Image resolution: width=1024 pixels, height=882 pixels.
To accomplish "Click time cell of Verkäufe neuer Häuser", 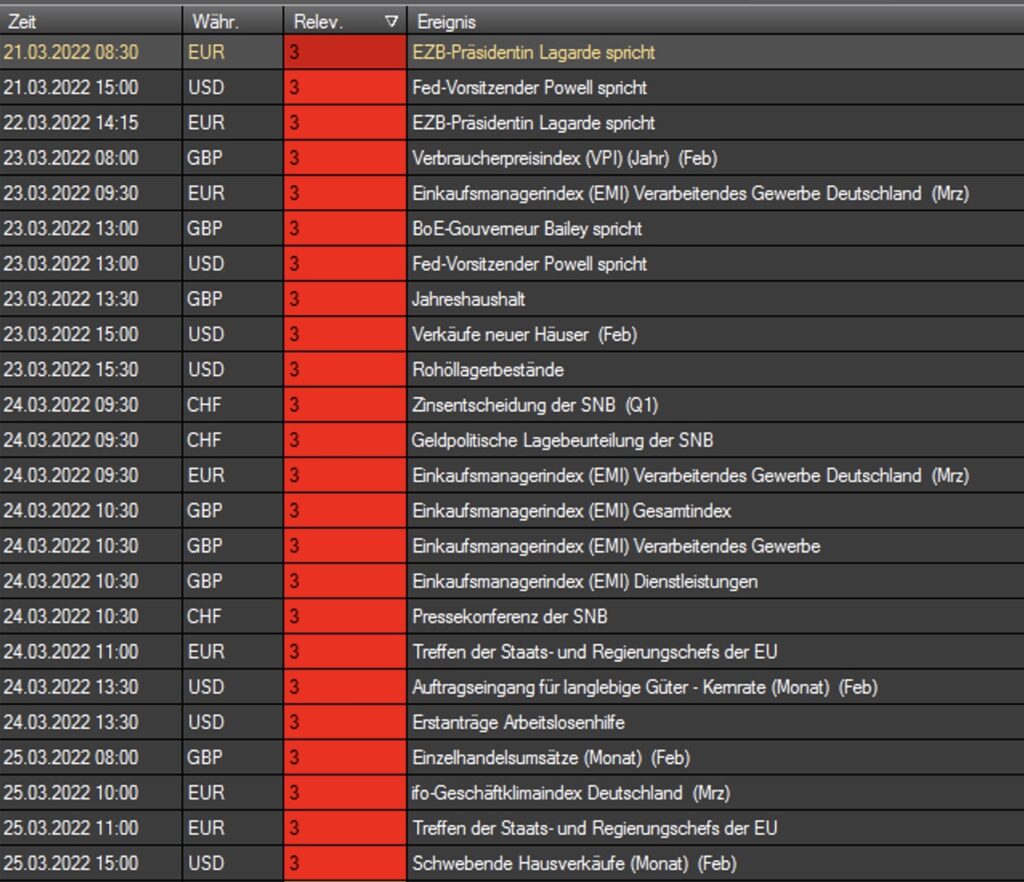I will pos(71,334).
